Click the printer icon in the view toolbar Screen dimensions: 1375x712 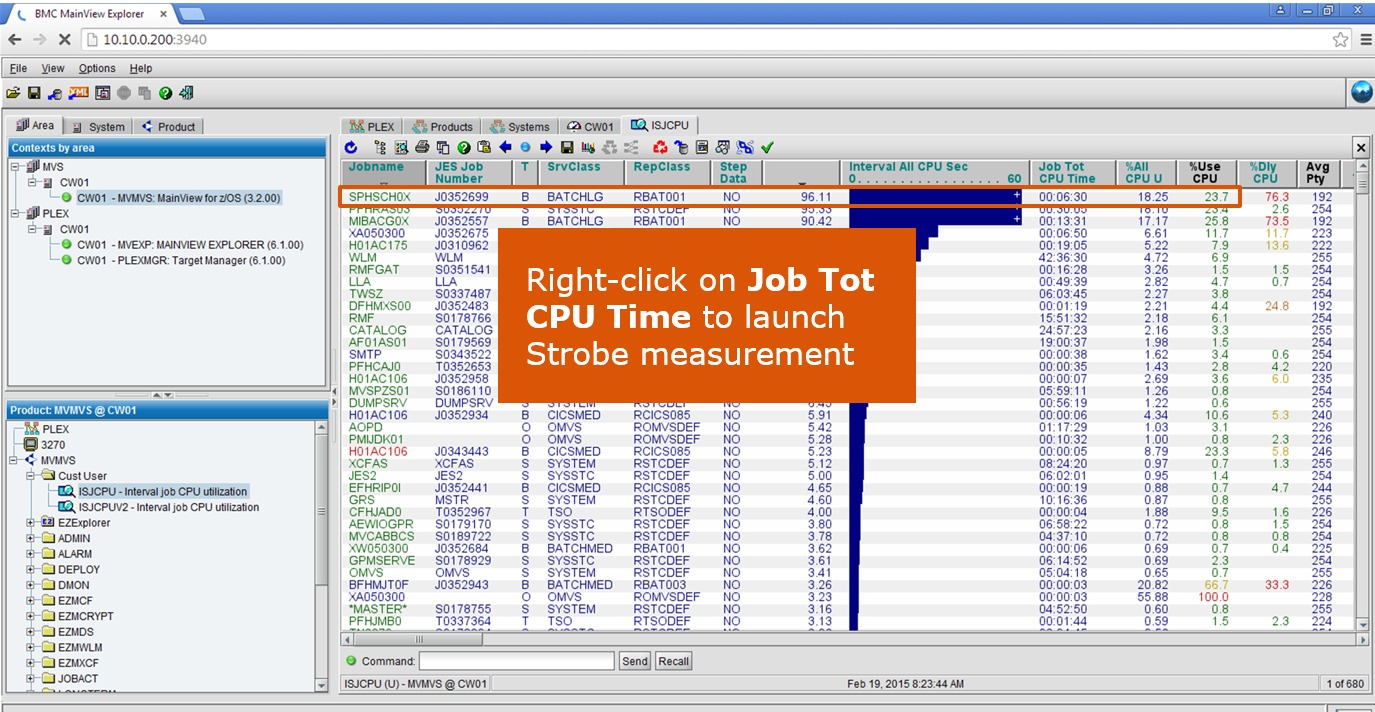(422, 147)
